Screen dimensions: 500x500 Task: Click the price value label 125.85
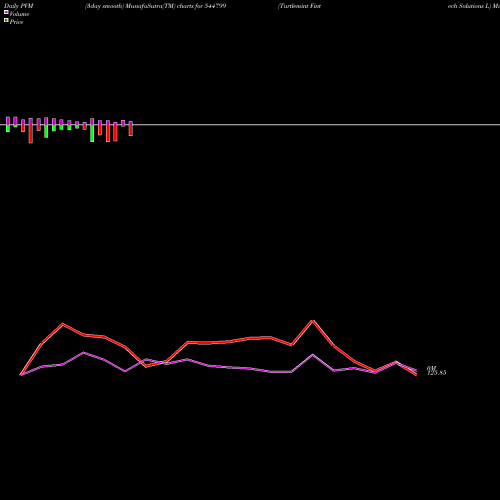(x=436, y=373)
